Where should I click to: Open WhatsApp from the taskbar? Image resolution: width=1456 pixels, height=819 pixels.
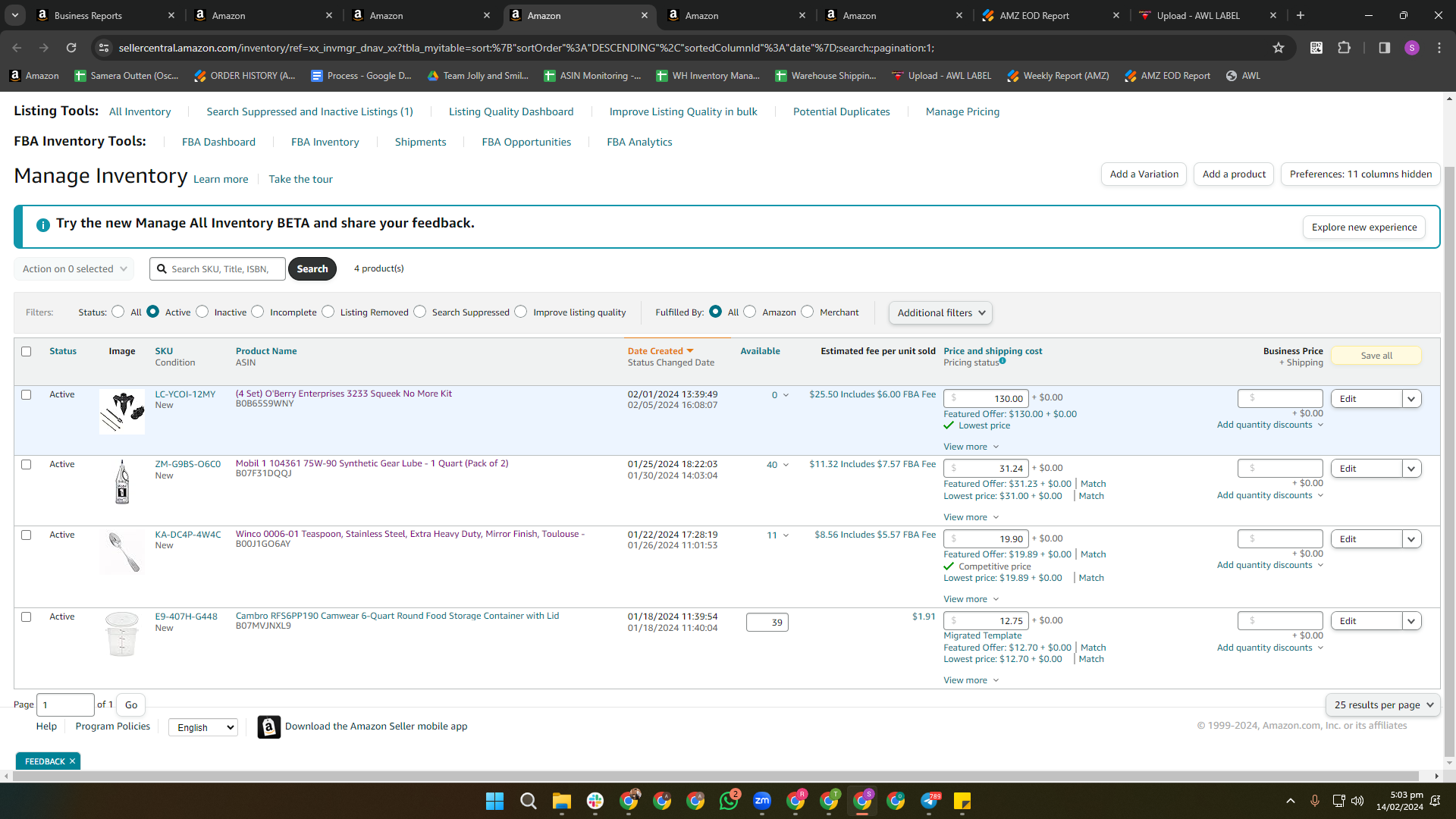729,801
